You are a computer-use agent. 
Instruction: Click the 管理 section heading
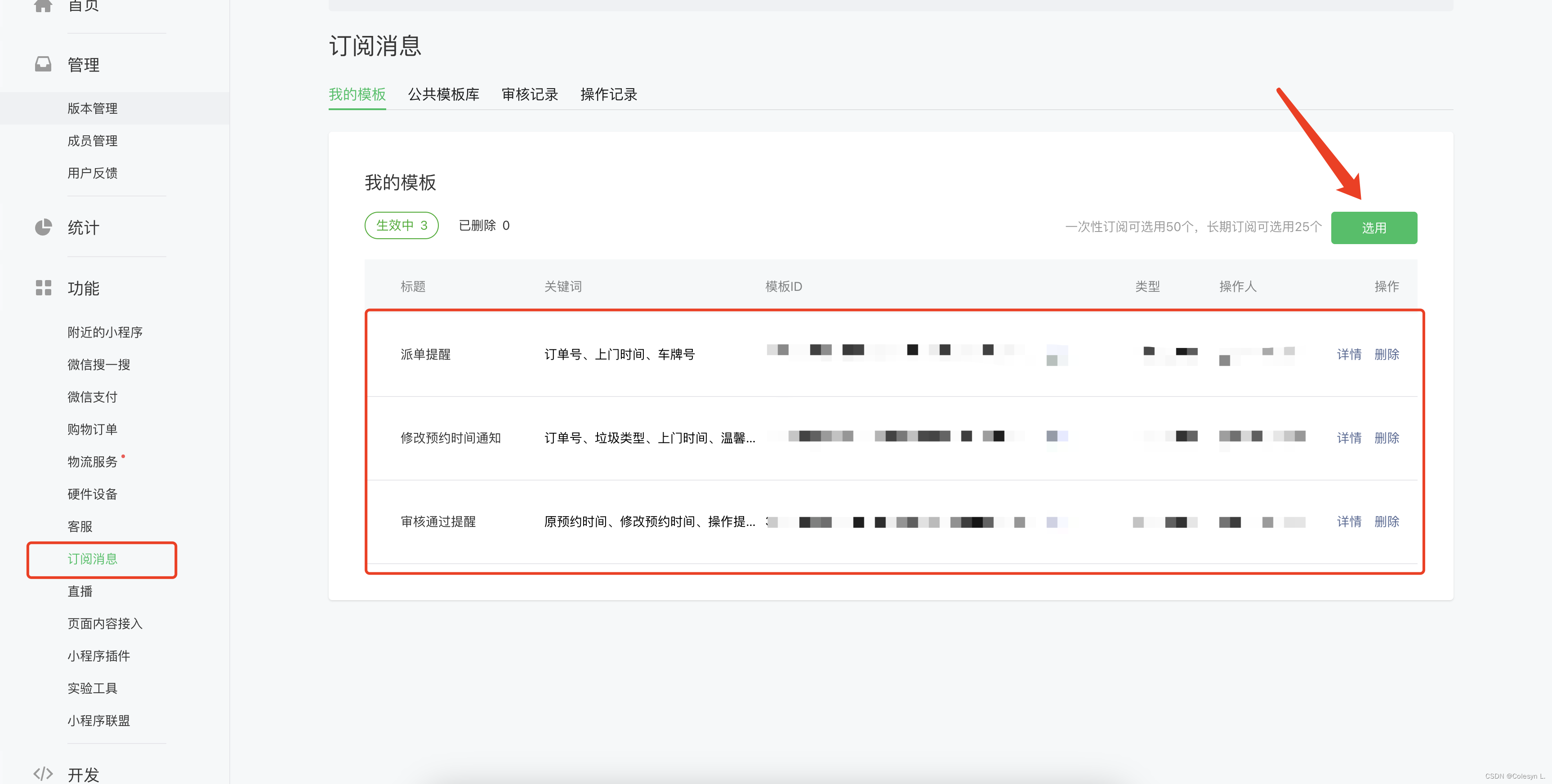click(83, 64)
